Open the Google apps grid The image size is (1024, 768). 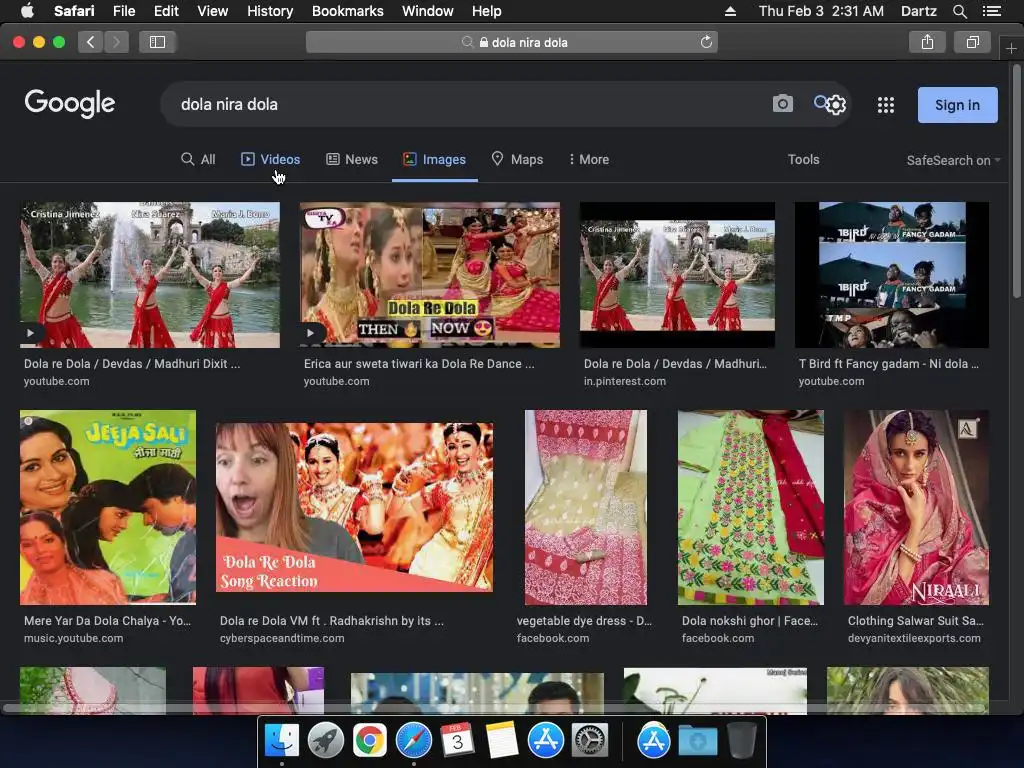pos(886,105)
